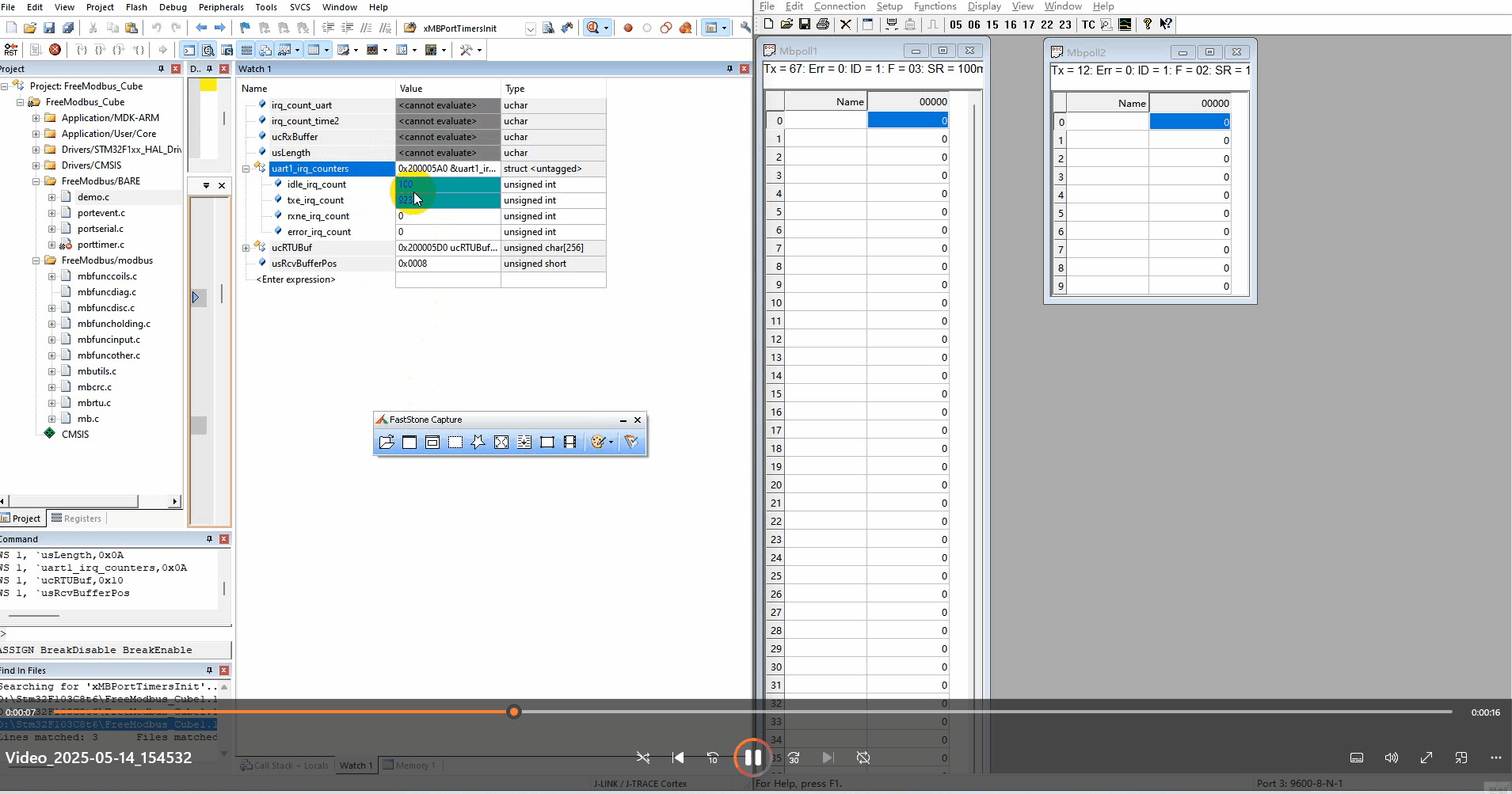
Task: Collapse uart1_irq_counters struct in Watch
Action: point(246,169)
